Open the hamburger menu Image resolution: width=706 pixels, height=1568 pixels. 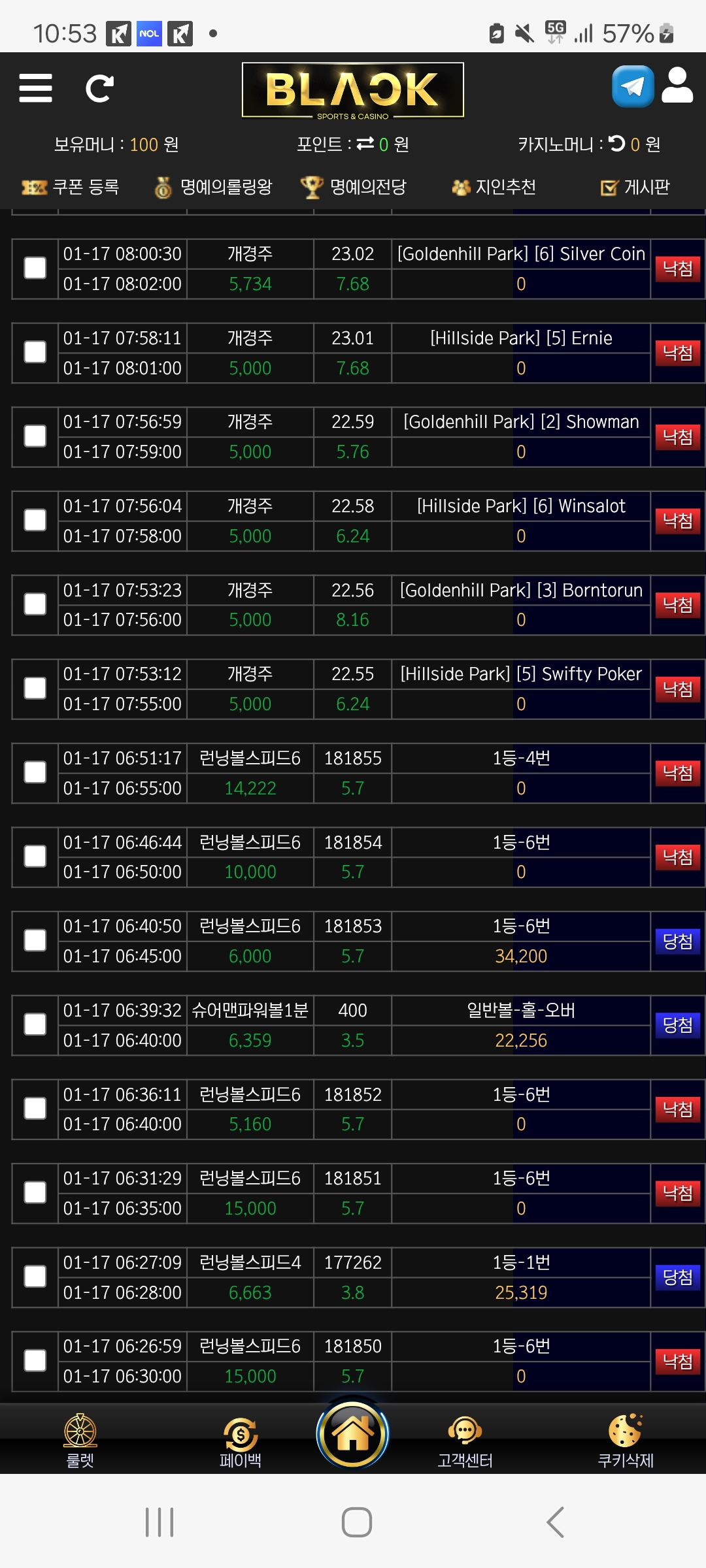tap(36, 88)
